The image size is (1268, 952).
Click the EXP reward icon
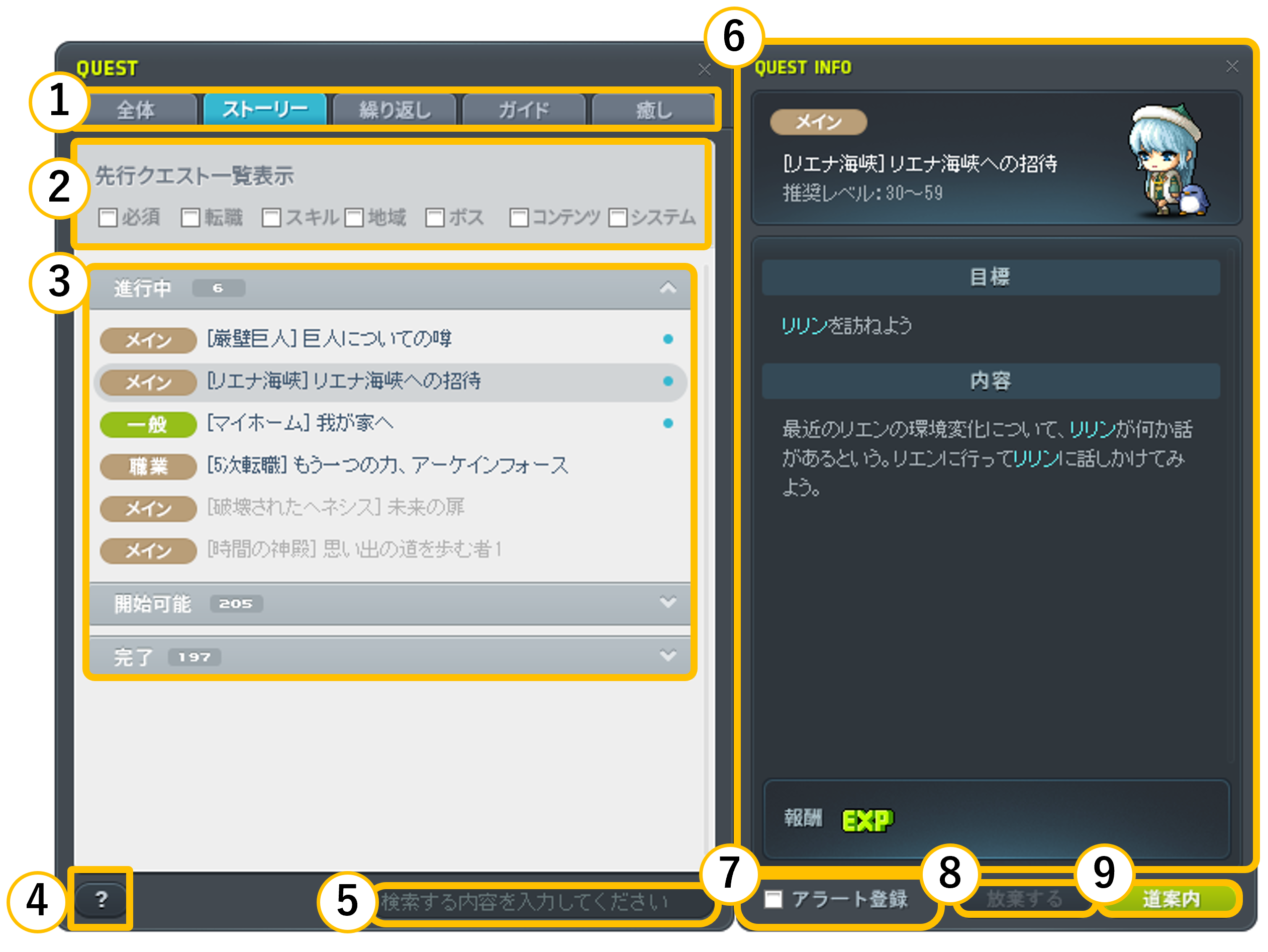tap(867, 820)
